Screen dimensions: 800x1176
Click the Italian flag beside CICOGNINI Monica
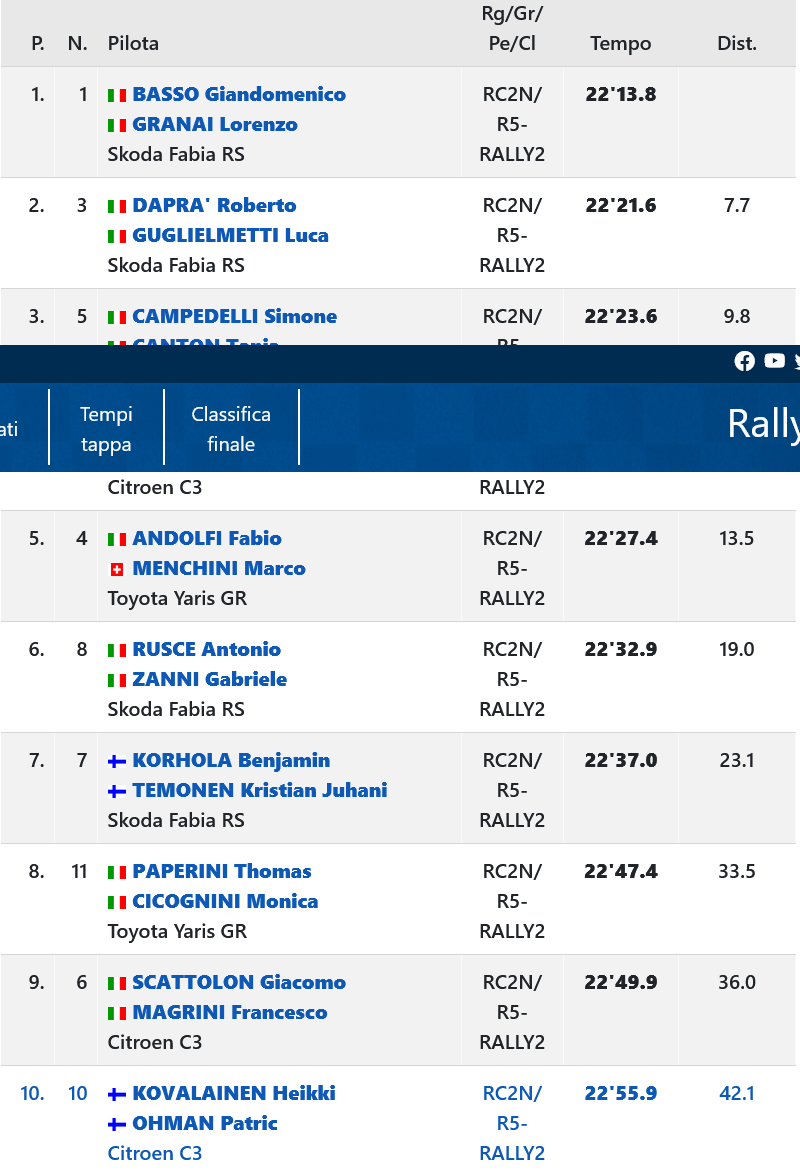coord(117,902)
